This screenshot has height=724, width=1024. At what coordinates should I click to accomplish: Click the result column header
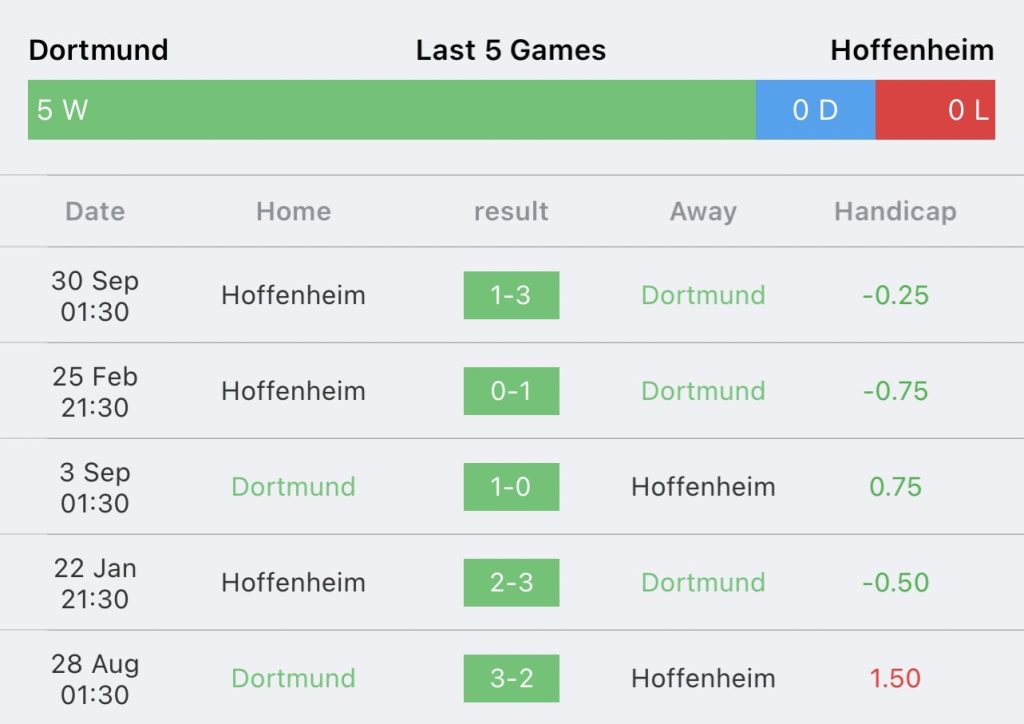tap(511, 212)
